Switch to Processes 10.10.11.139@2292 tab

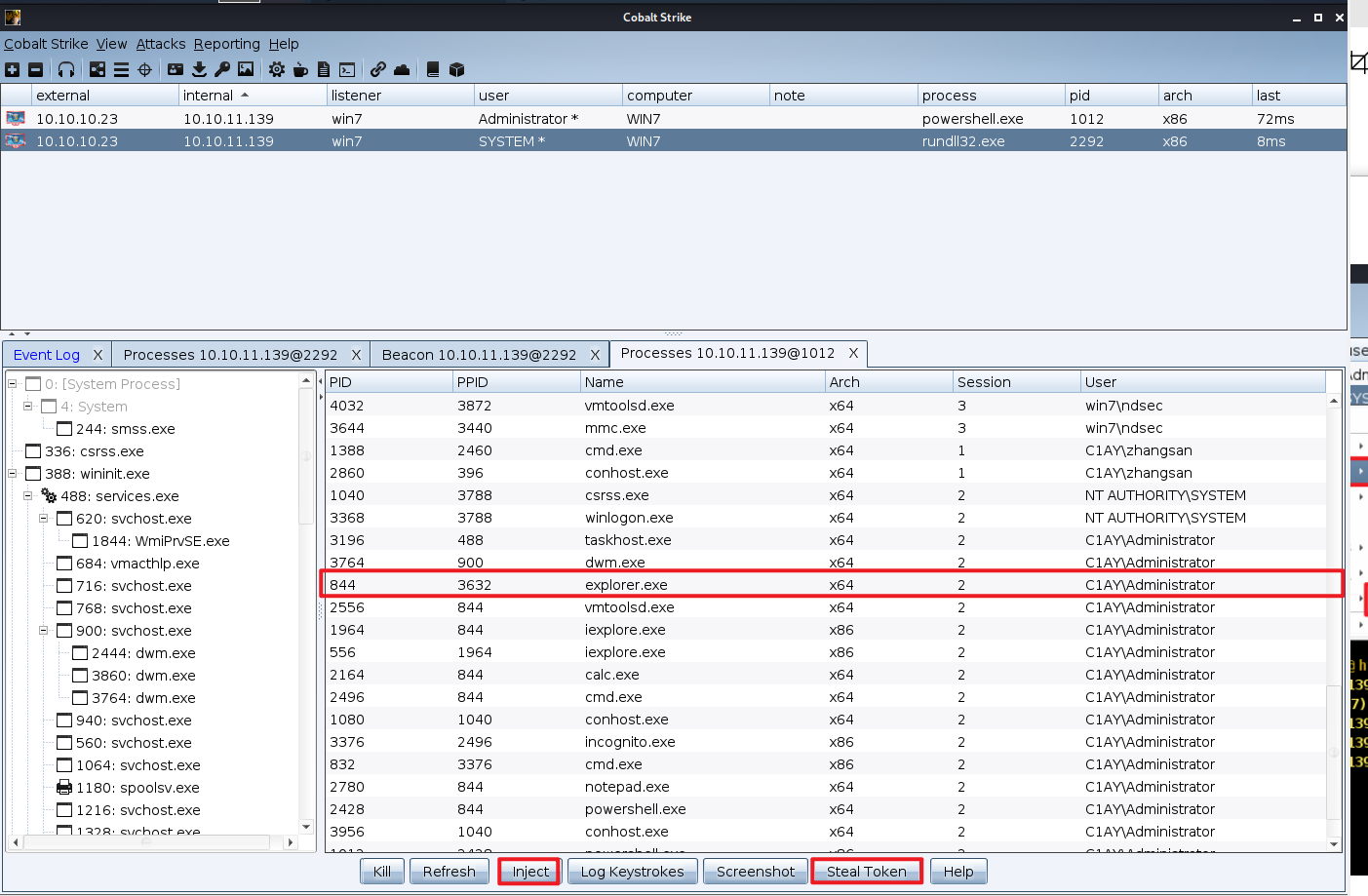[x=230, y=355]
